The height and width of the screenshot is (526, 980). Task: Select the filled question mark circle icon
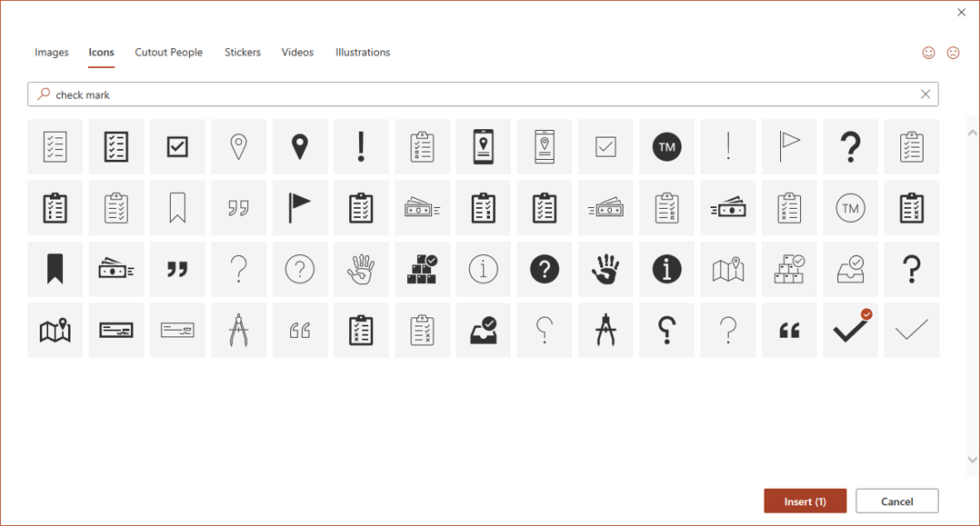544,269
